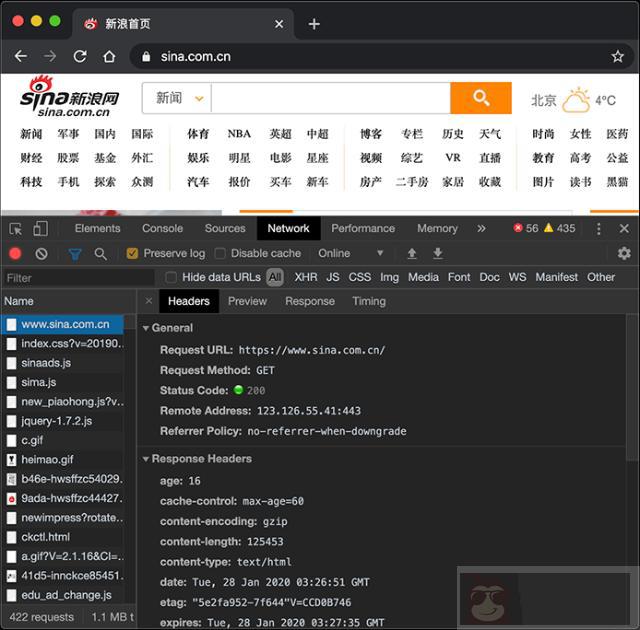Open the Timing tab
The width and height of the screenshot is (640, 630).
pyautogui.click(x=369, y=301)
